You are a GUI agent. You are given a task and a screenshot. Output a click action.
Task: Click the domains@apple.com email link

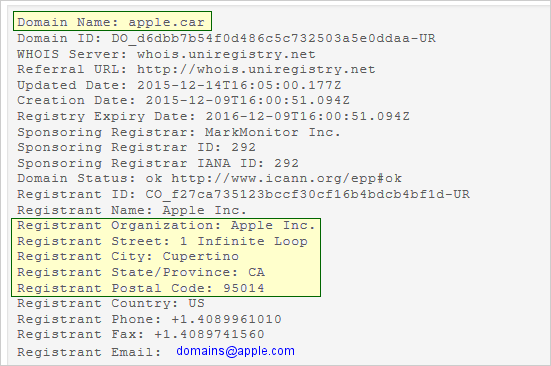[x=235, y=351]
